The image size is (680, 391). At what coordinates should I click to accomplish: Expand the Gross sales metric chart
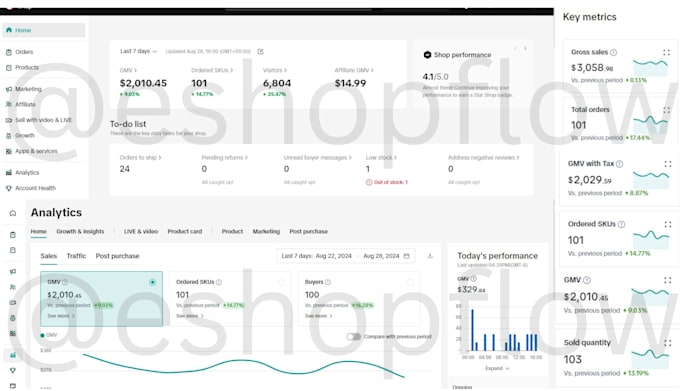(667, 52)
